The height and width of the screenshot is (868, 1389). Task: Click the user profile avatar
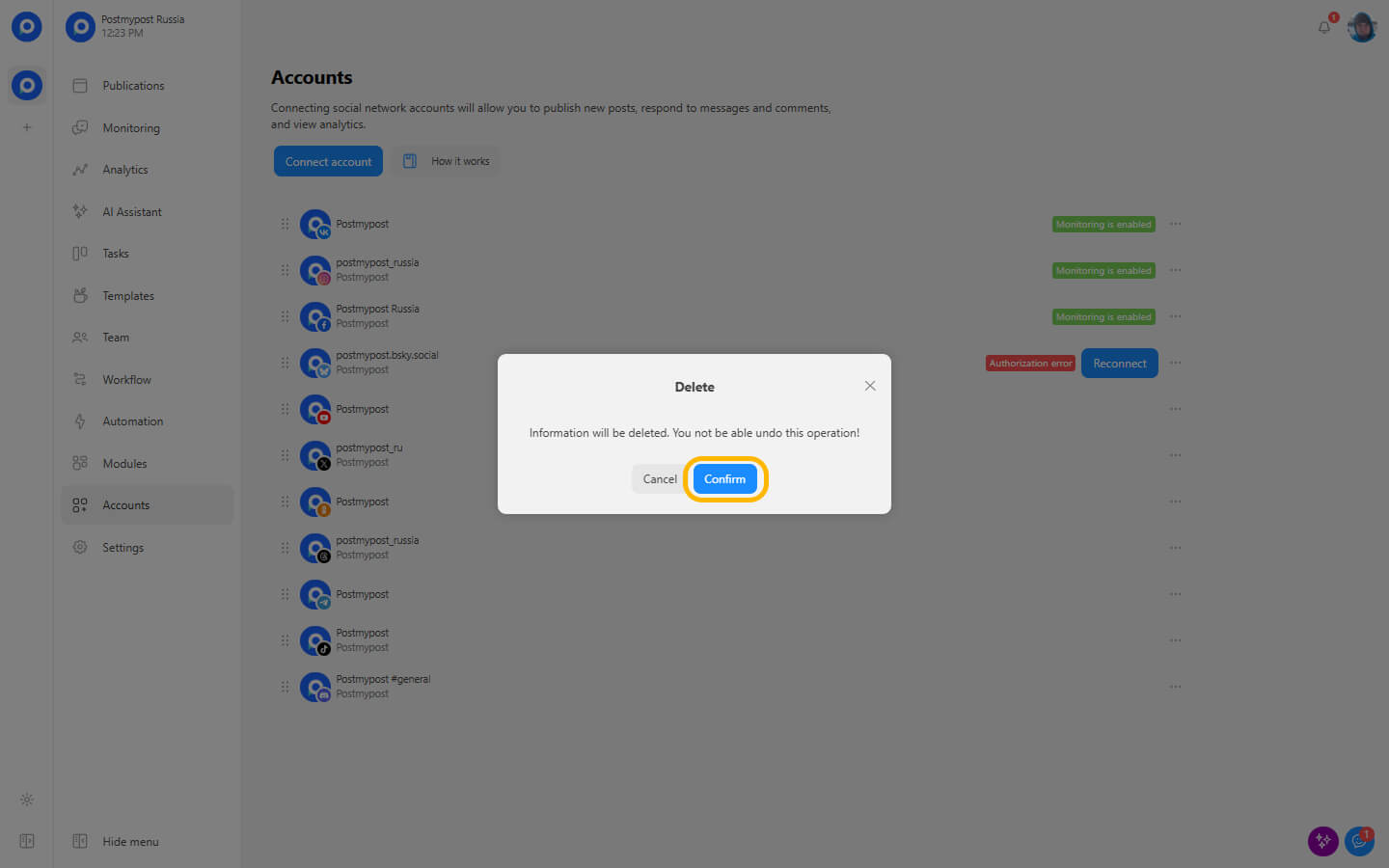pyautogui.click(x=1361, y=27)
